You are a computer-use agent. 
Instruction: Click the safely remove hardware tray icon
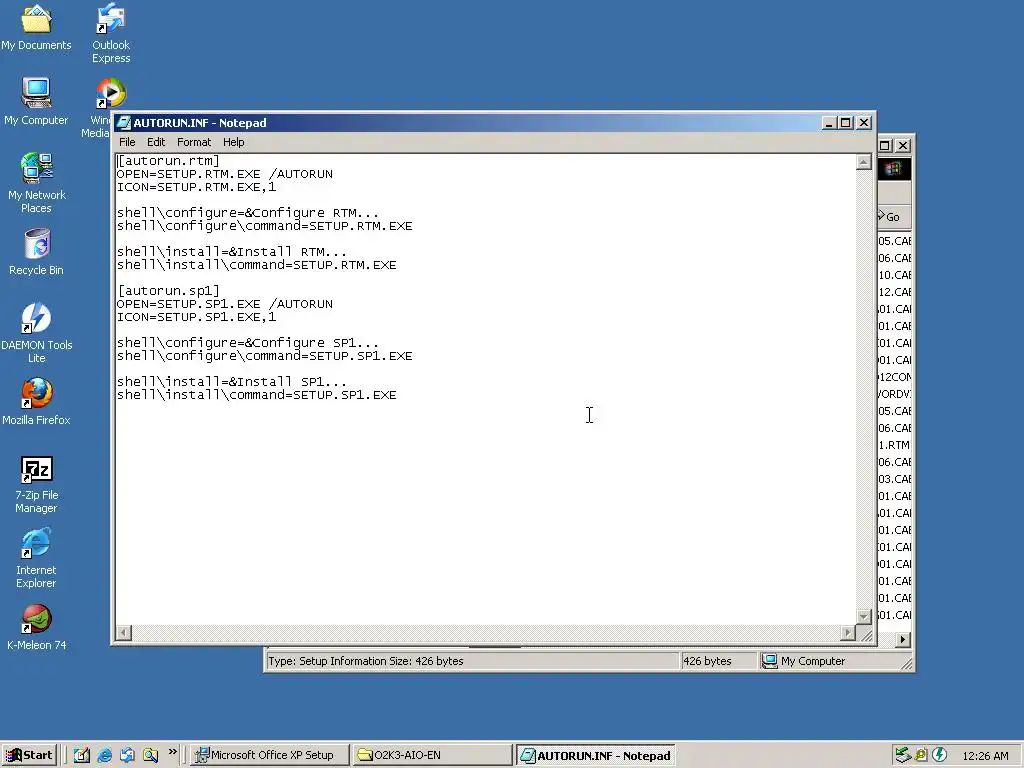click(x=903, y=755)
